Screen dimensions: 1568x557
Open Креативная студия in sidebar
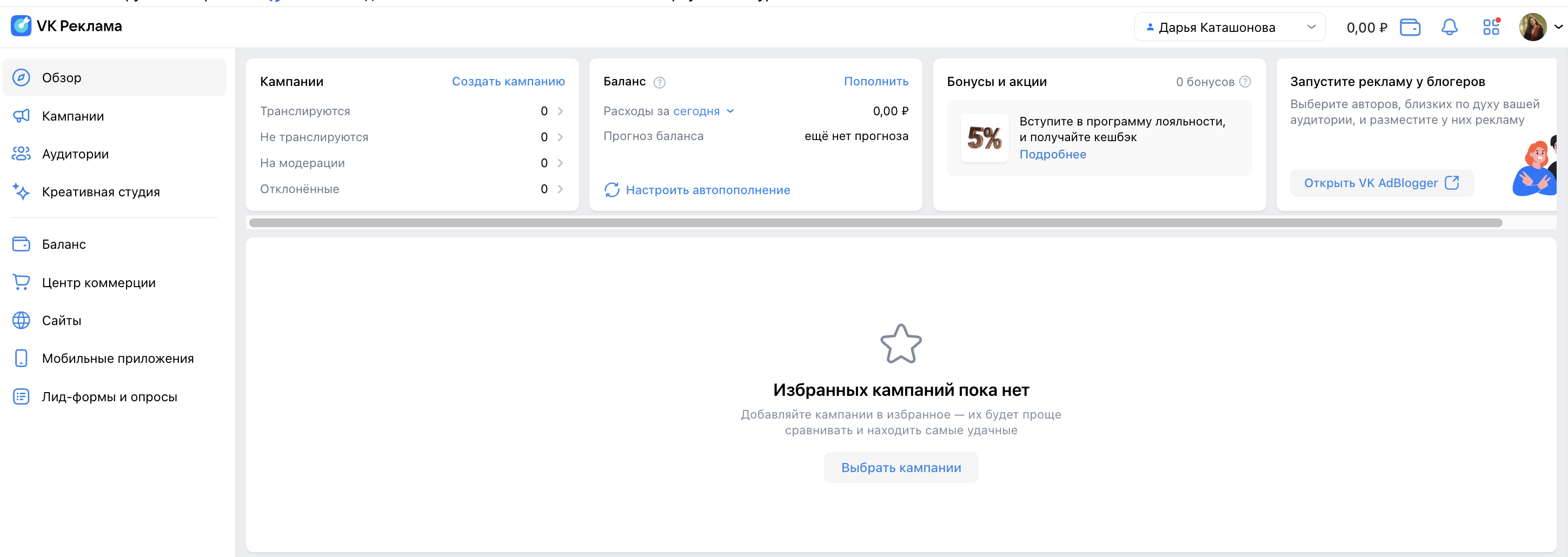pos(115,192)
